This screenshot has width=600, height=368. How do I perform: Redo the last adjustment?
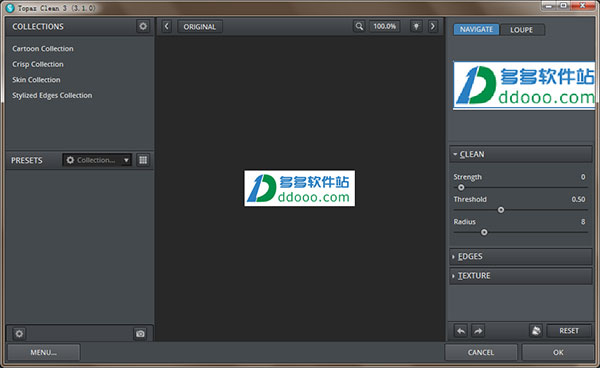(478, 331)
